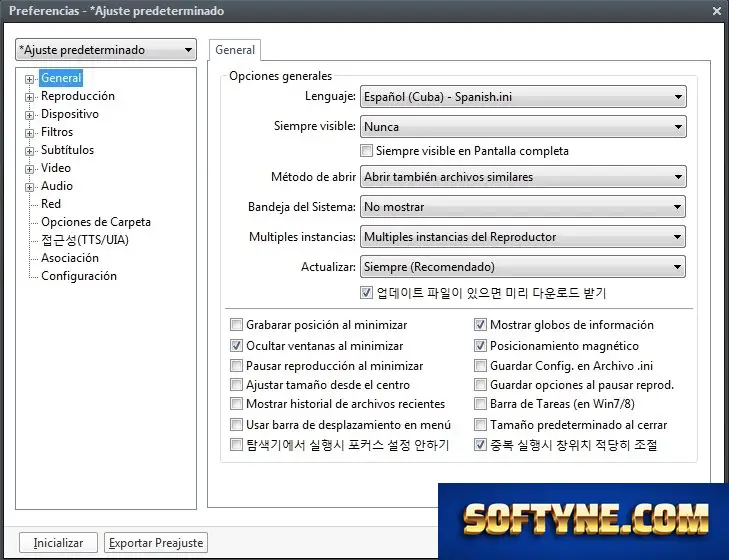
Task: Select Asociación in the tree
Action: [70, 258]
